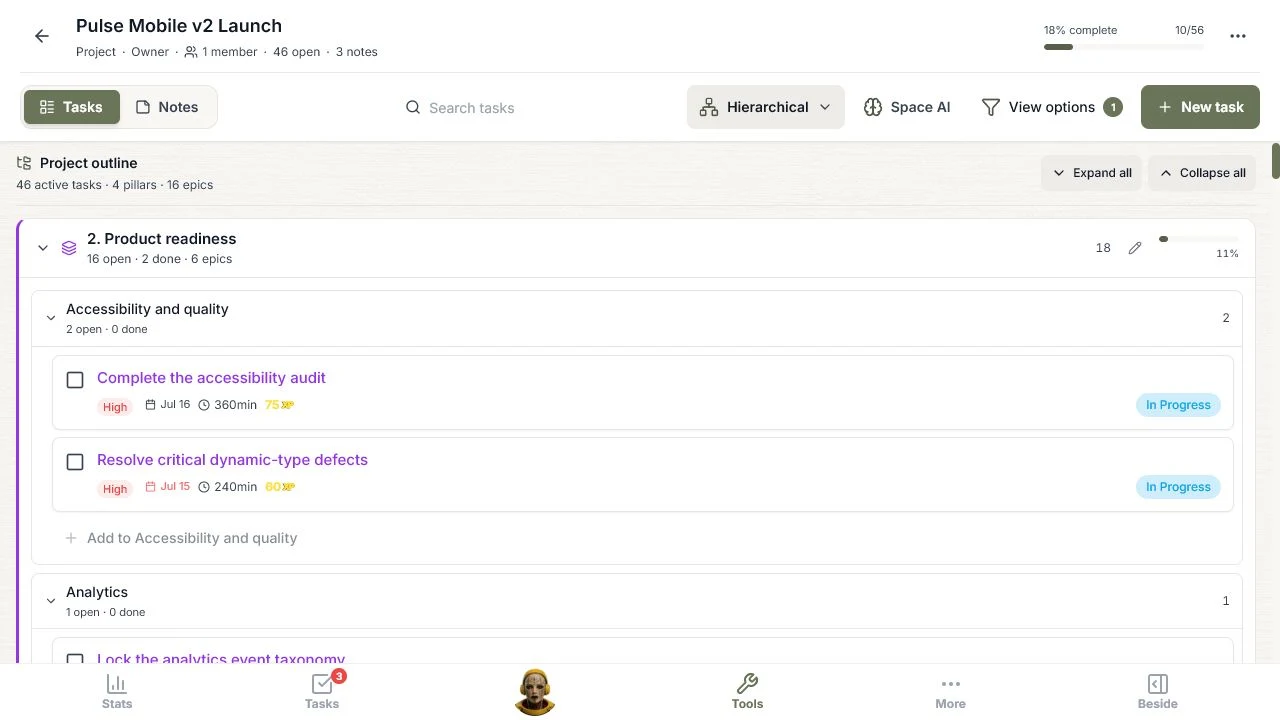Click the 75 XP reward badge
Viewport: 1280px width, 720px height.
click(279, 405)
